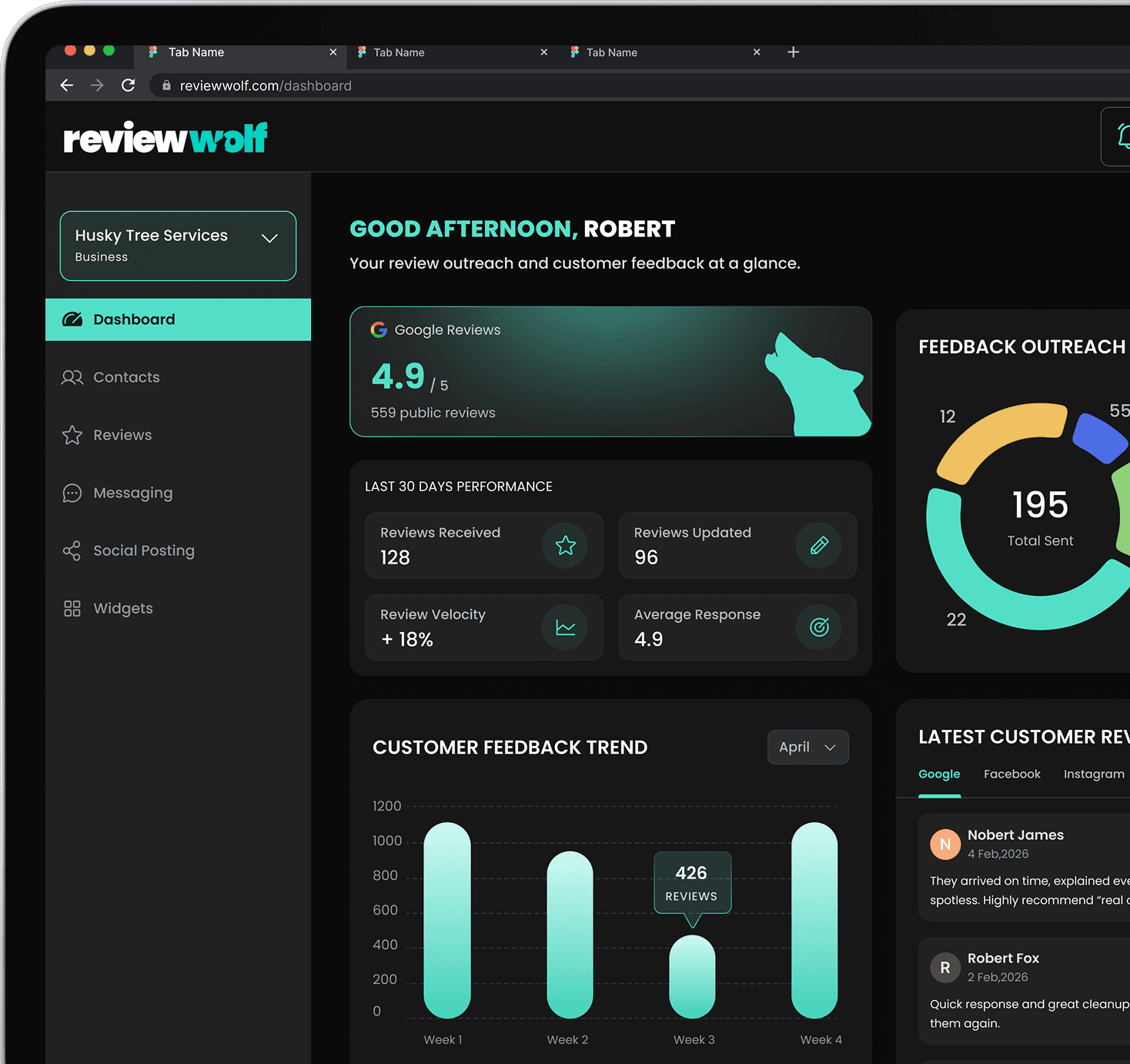Viewport: 1130px width, 1064px height.
Task: Open the Average Response card
Action: click(x=737, y=627)
